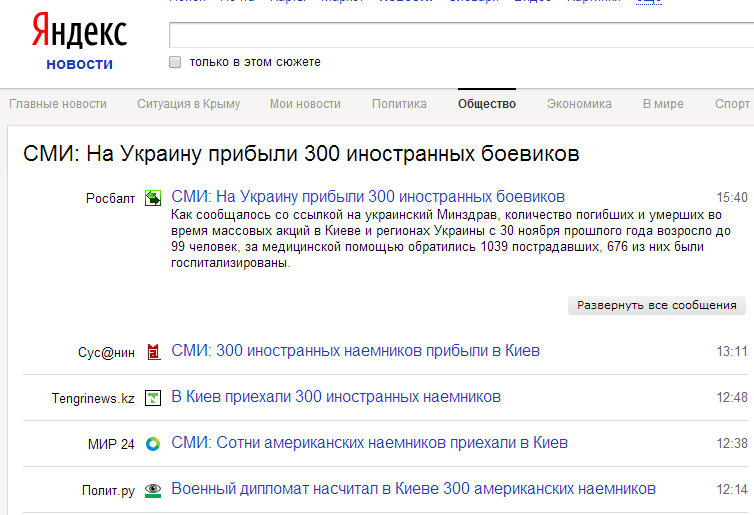
Task: Open the новости link under the logo
Action: [79, 64]
